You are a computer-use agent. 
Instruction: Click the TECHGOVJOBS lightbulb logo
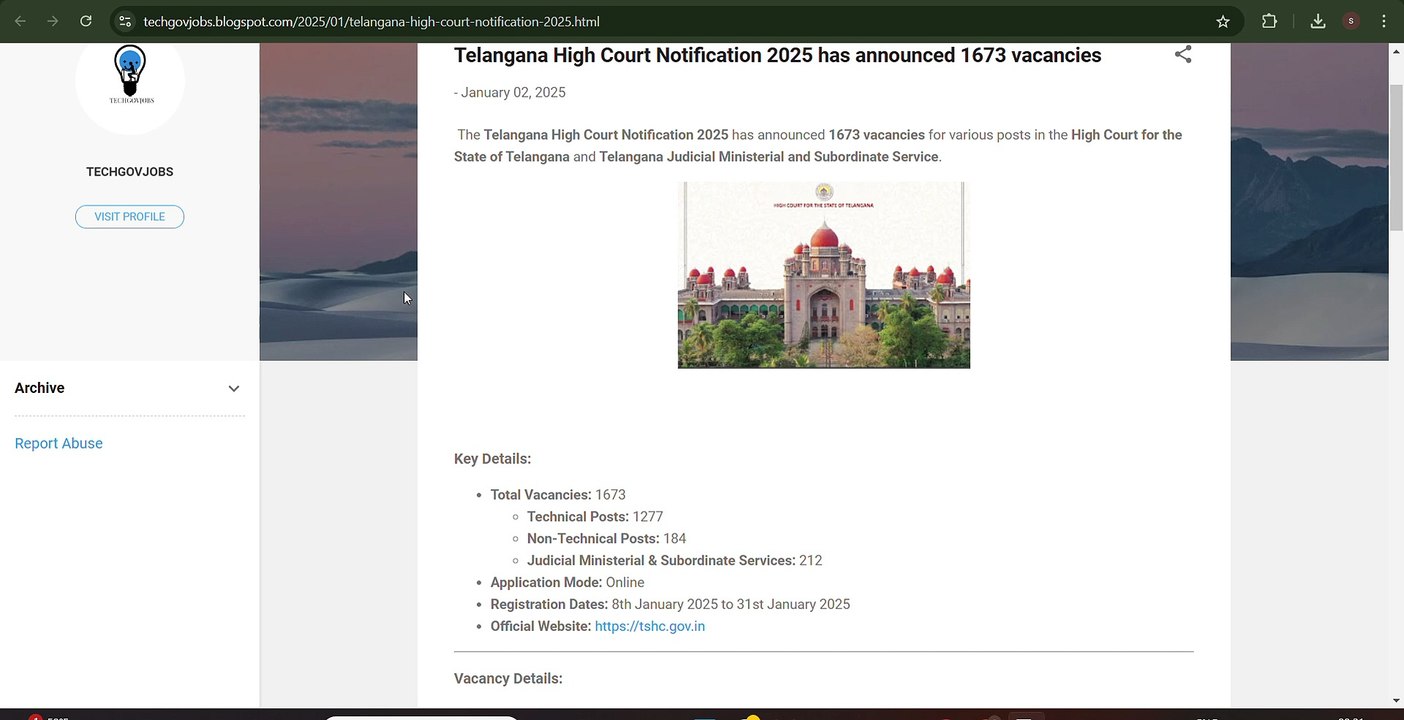pyautogui.click(x=130, y=76)
